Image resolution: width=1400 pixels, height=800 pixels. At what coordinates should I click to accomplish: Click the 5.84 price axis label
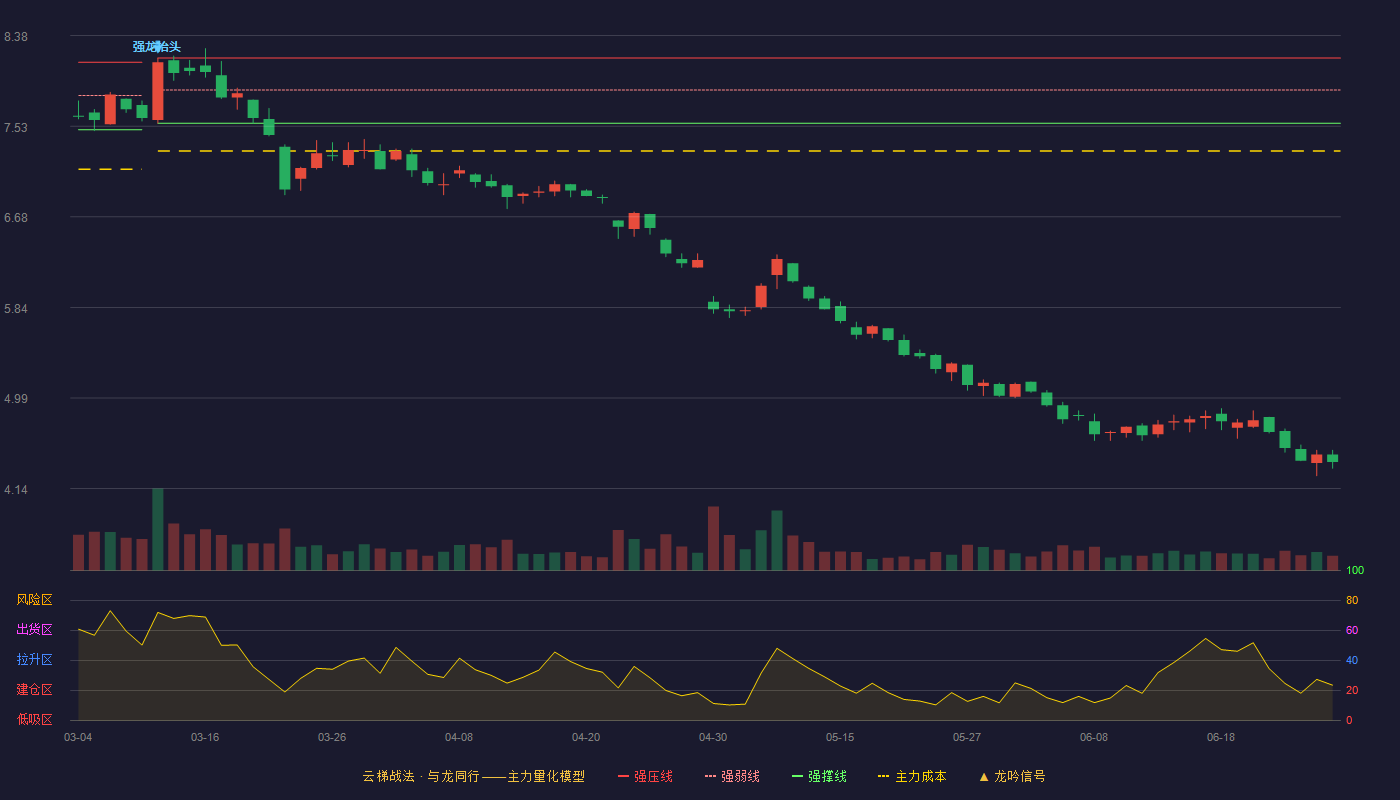(16, 309)
